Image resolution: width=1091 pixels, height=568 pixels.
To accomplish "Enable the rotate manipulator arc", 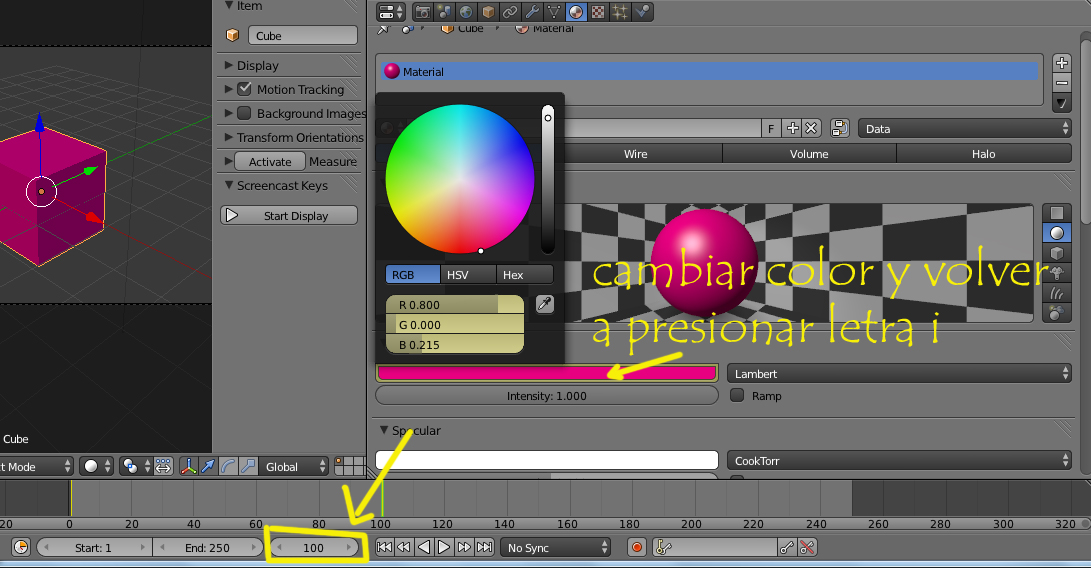I will coord(228,466).
